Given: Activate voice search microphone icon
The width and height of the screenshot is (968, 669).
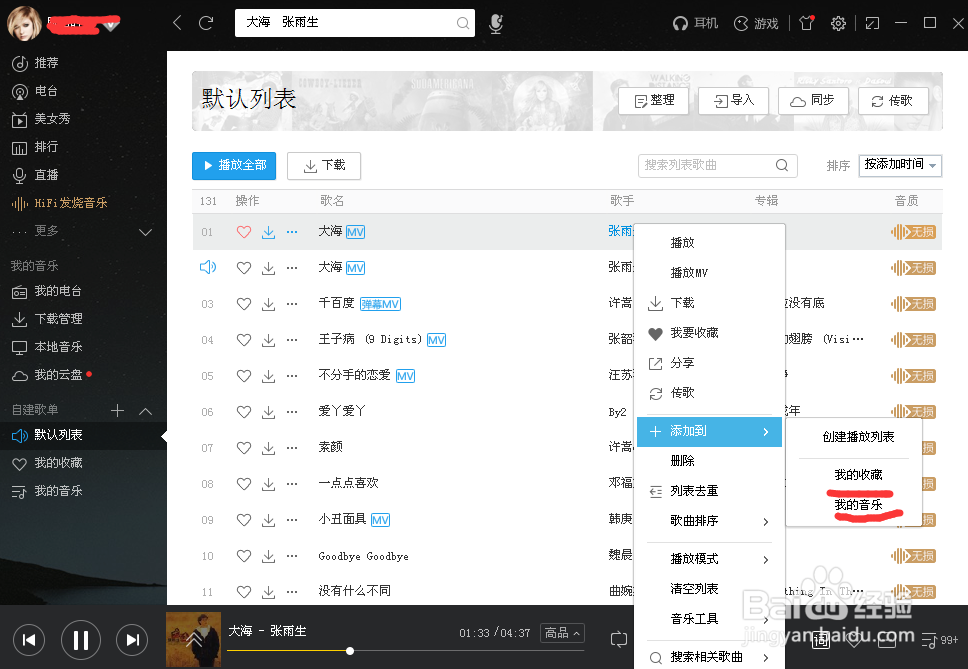Looking at the screenshot, I should [x=496, y=23].
